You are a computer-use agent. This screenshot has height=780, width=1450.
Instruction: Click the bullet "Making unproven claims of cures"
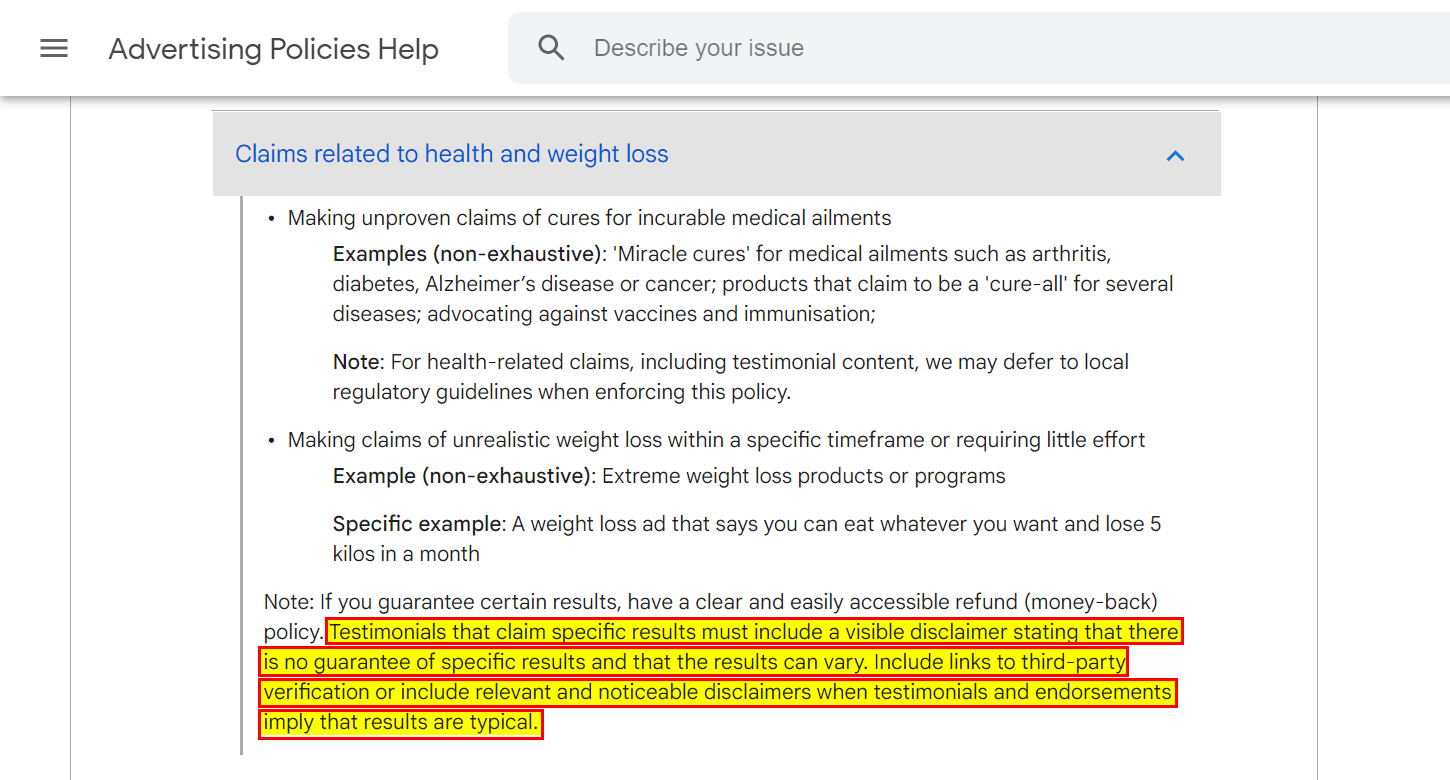pyautogui.click(x=589, y=218)
